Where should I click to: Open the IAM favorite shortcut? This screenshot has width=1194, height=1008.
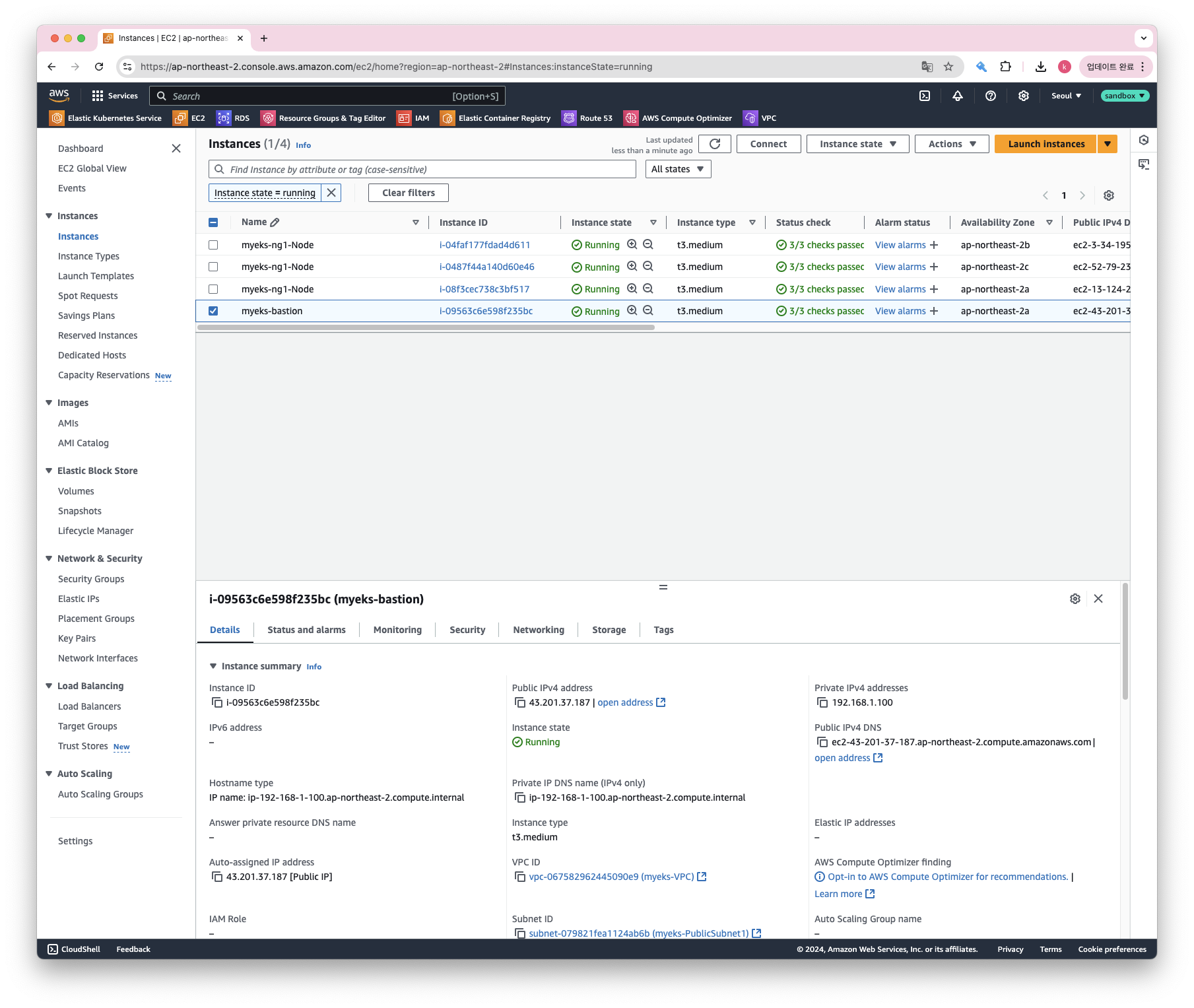(x=413, y=118)
